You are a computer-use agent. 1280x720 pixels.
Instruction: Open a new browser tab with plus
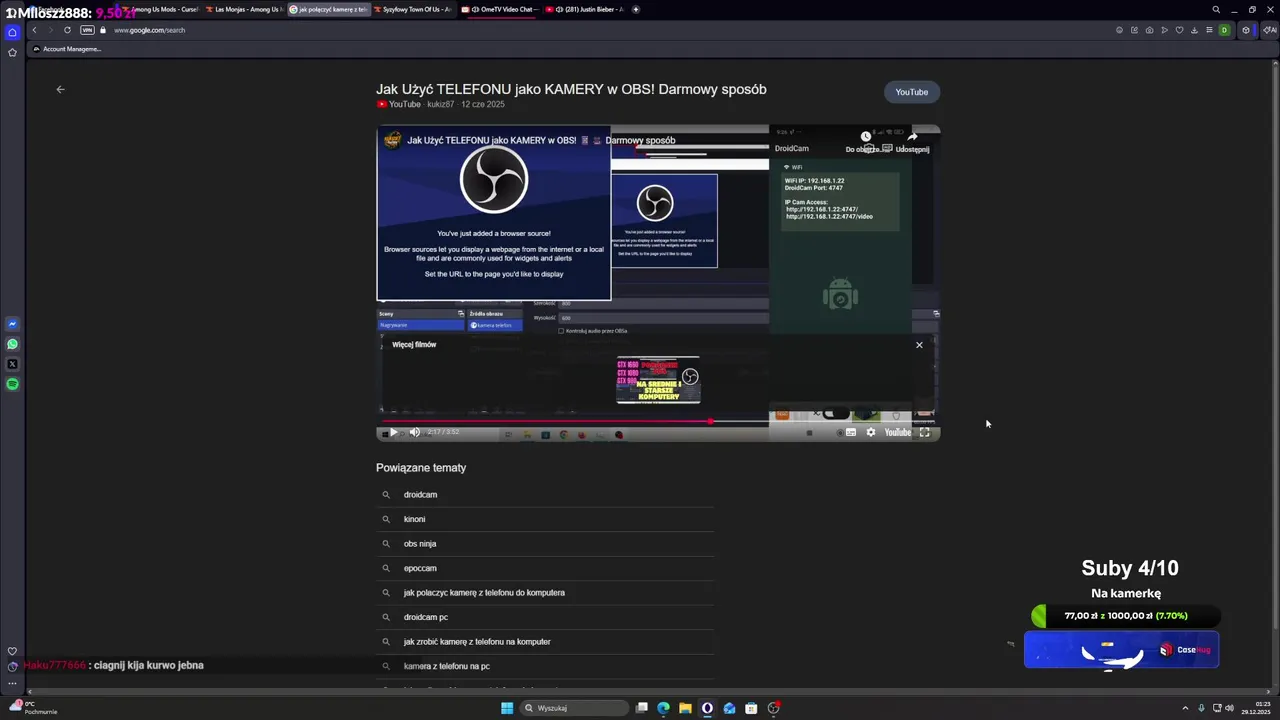click(x=636, y=9)
